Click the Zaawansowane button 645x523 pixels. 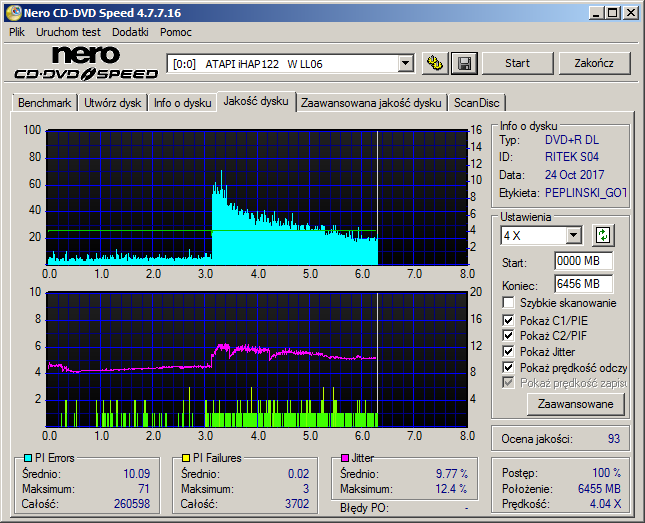click(x=575, y=404)
